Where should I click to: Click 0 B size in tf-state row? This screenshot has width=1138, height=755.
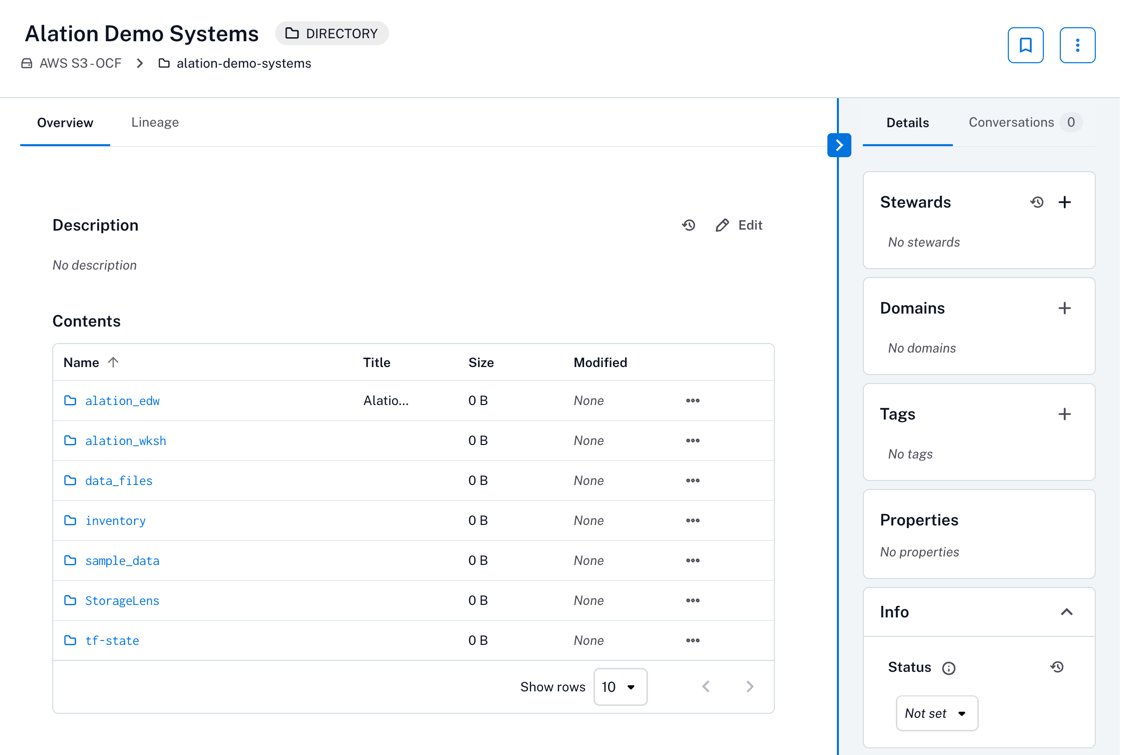[478, 640]
